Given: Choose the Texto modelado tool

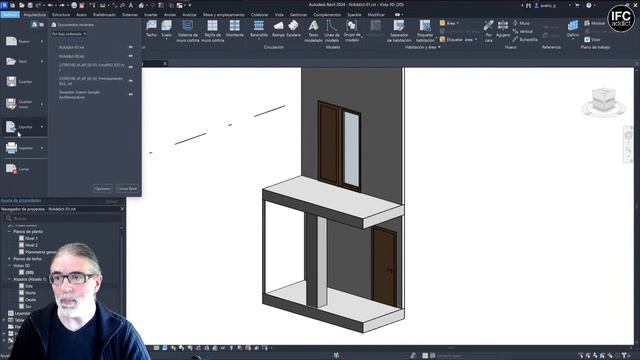Looking at the screenshot, I should click(313, 31).
